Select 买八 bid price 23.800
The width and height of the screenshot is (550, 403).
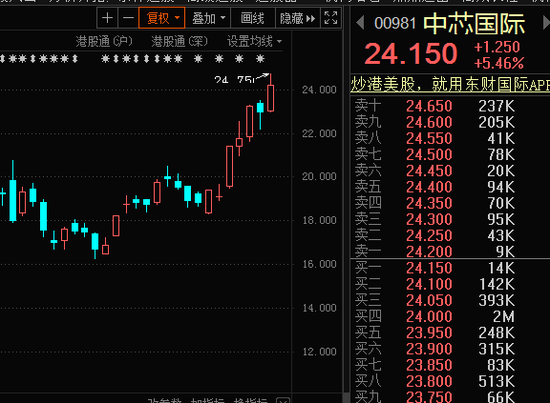click(x=429, y=381)
